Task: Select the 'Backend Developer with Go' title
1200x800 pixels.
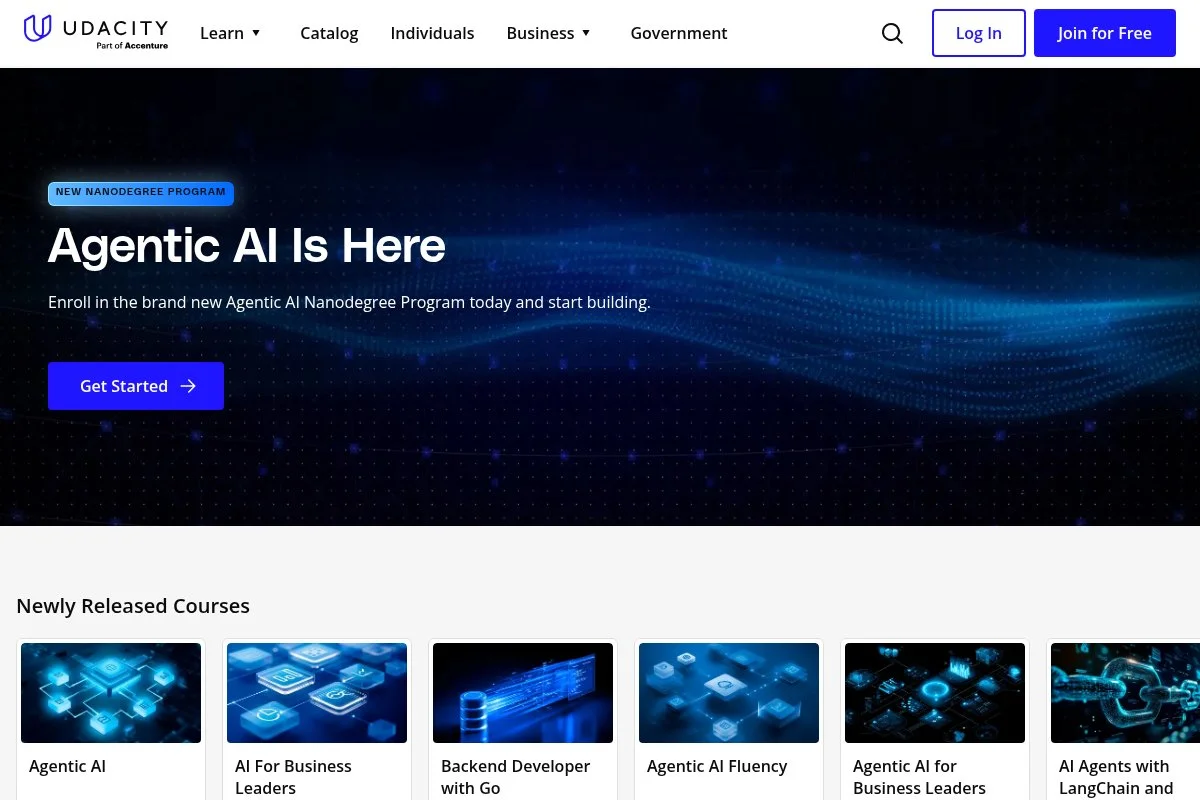Action: (x=516, y=777)
